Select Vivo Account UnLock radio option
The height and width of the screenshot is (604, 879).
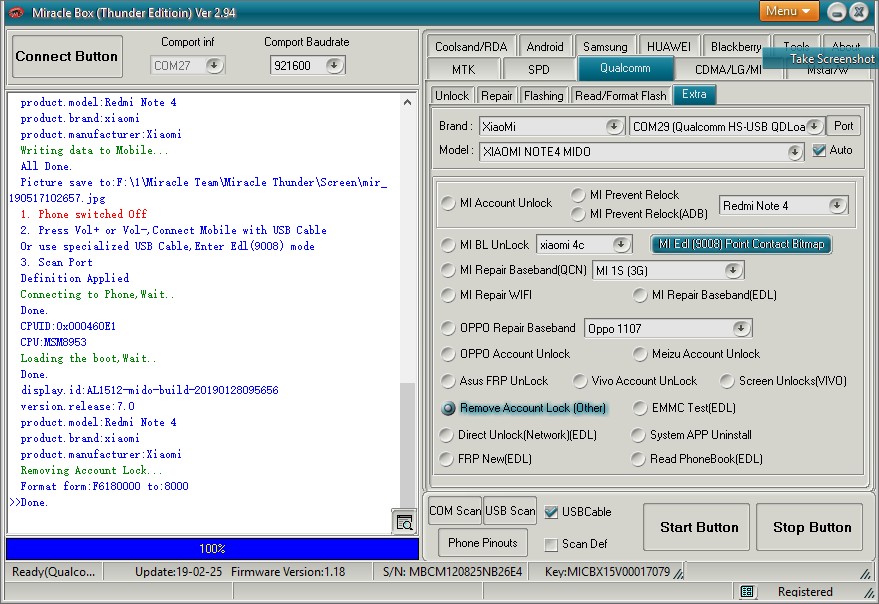(580, 381)
